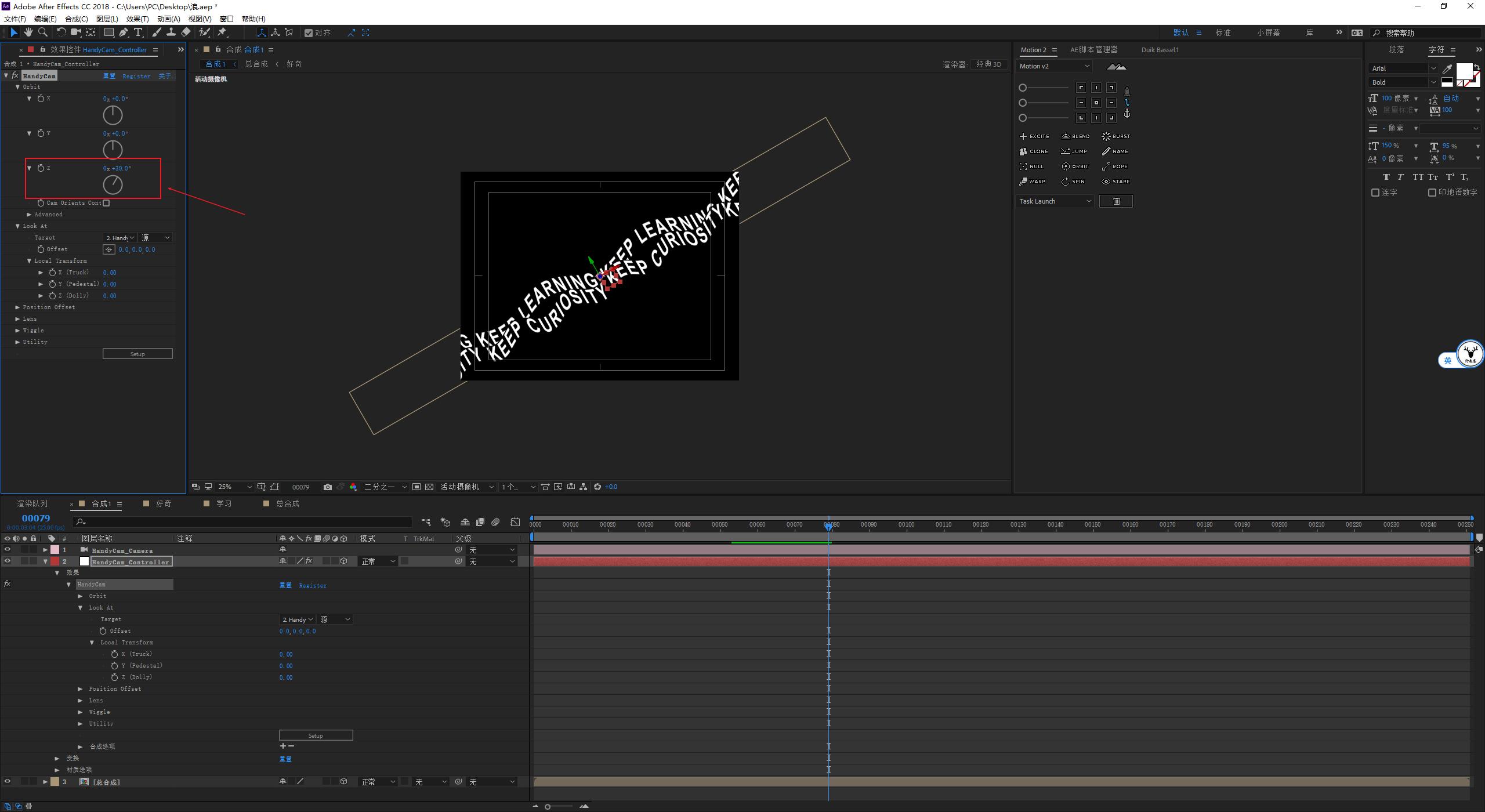Toggle the 对齐 snapping checkbox
The height and width of the screenshot is (812, 1485).
(x=309, y=33)
